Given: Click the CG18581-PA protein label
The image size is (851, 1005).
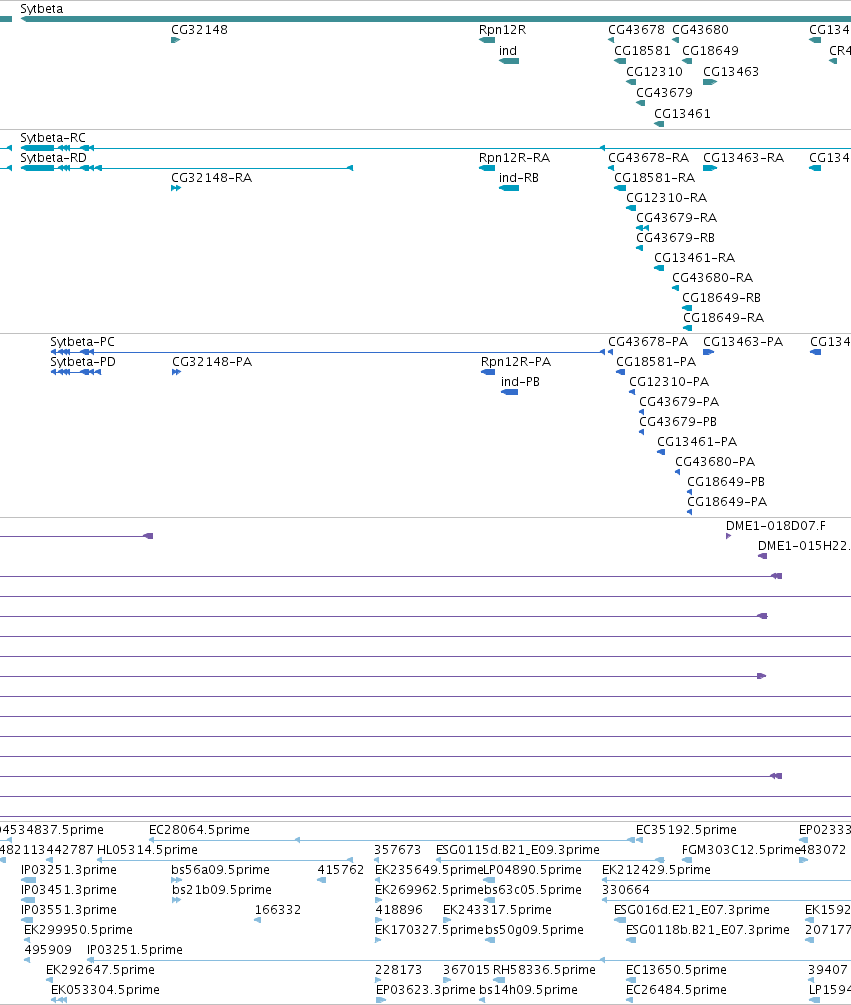Looking at the screenshot, I should pos(656,361).
